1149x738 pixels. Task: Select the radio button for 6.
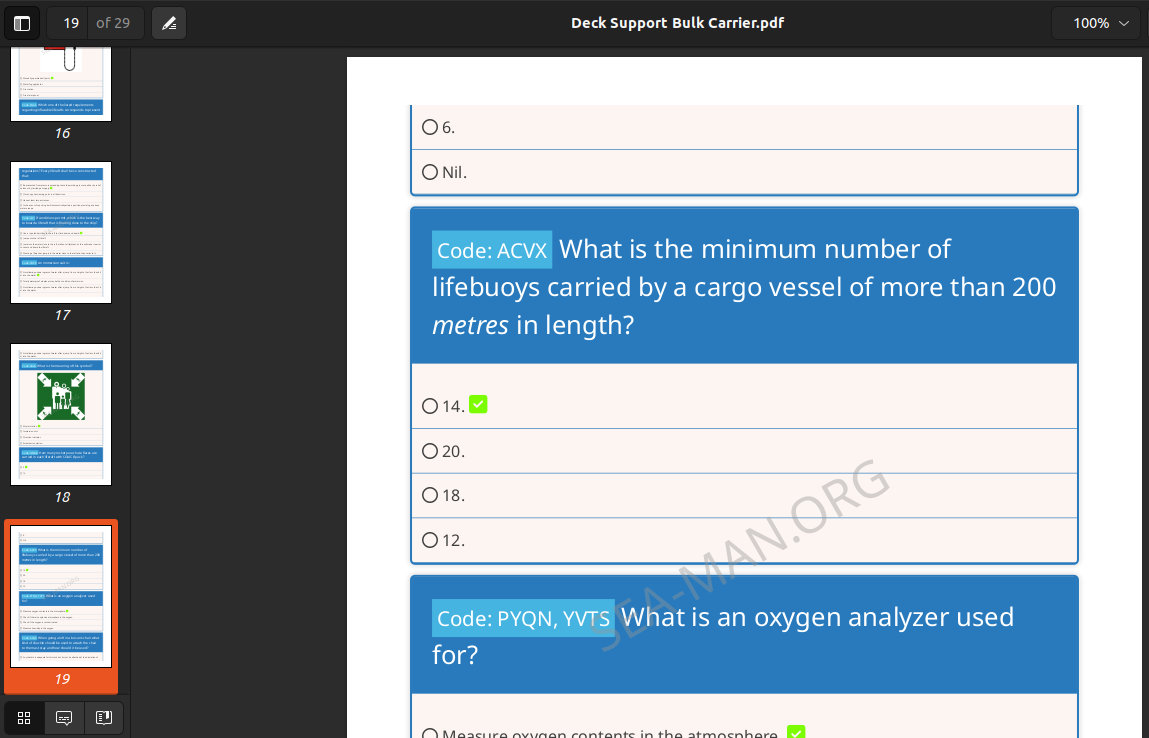click(430, 127)
